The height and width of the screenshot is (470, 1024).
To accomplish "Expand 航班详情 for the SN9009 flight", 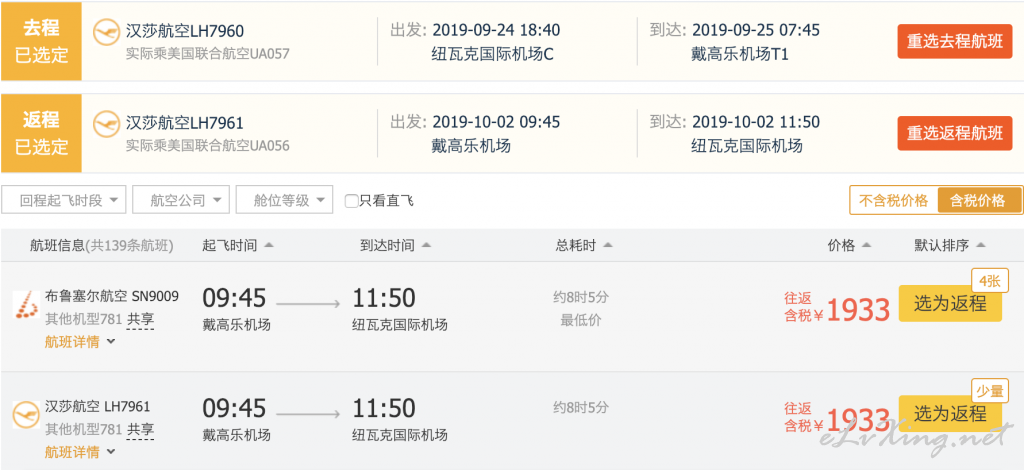I will point(80,342).
